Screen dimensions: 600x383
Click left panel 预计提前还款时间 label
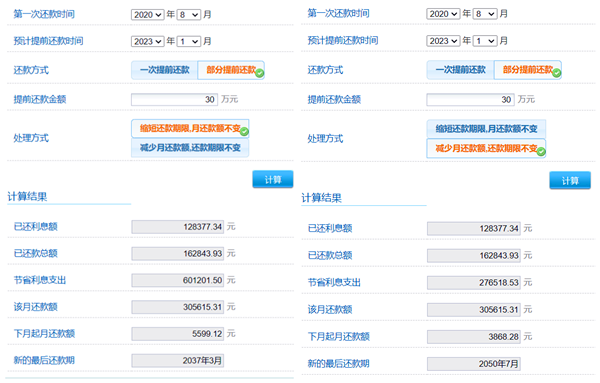point(48,41)
